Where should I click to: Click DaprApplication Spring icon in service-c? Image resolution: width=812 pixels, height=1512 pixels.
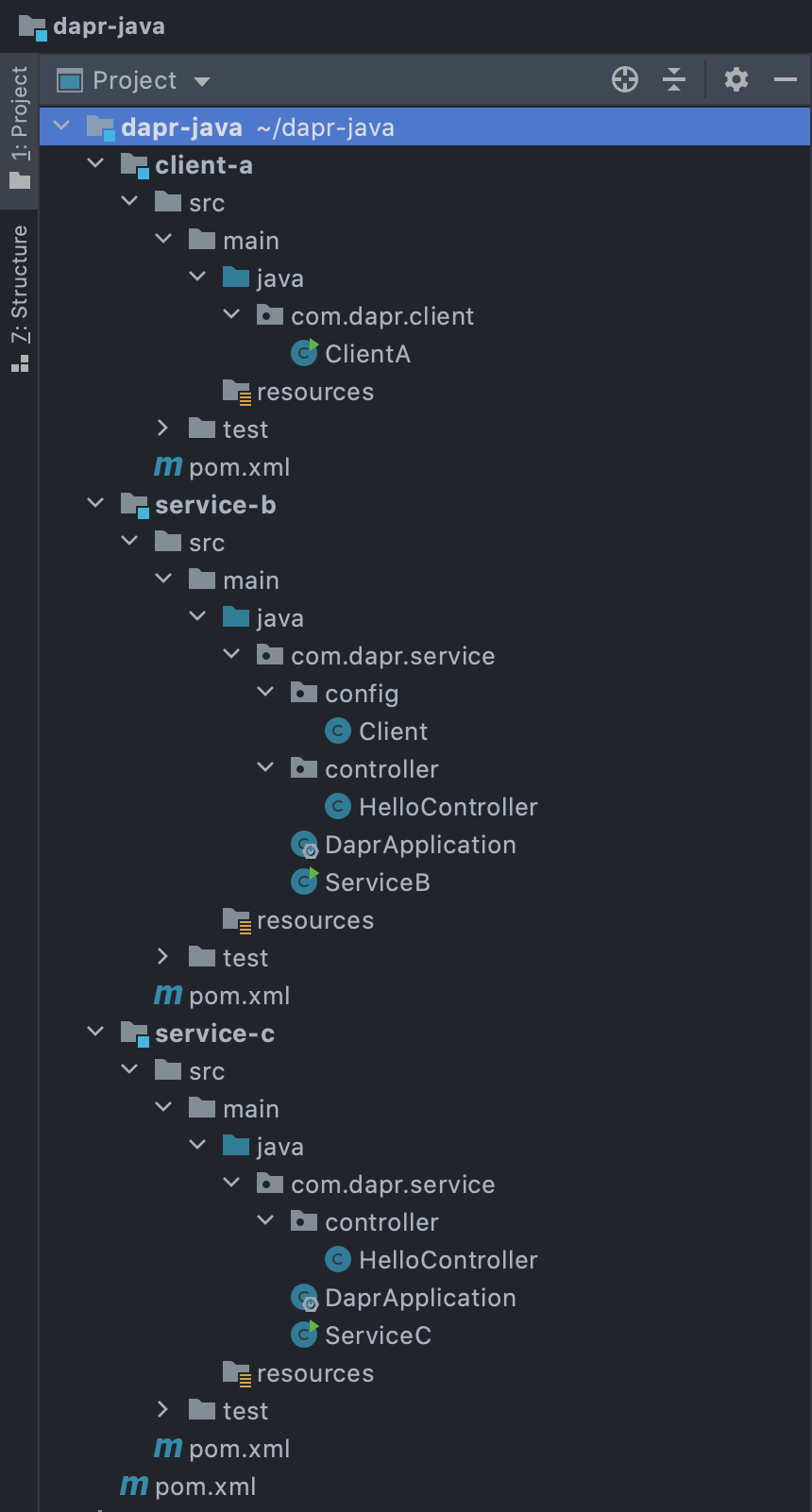tap(304, 1298)
